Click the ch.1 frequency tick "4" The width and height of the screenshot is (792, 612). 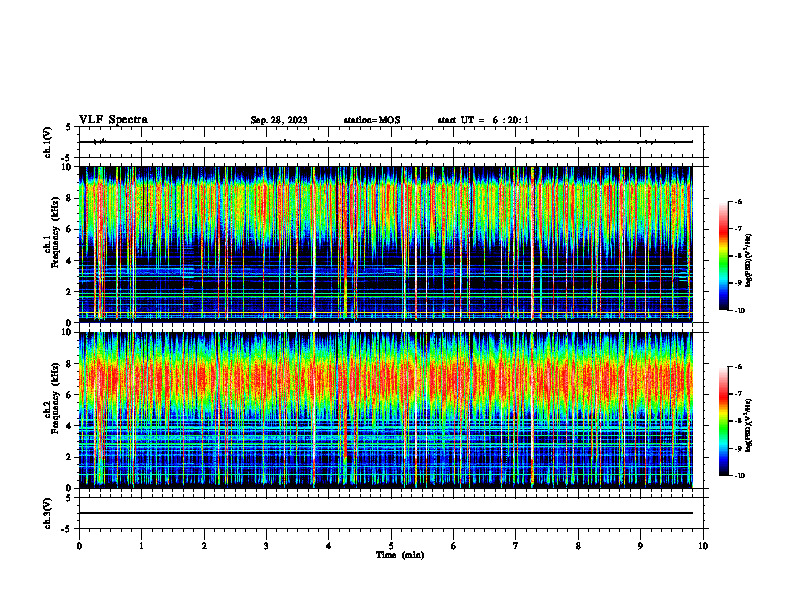[70, 261]
